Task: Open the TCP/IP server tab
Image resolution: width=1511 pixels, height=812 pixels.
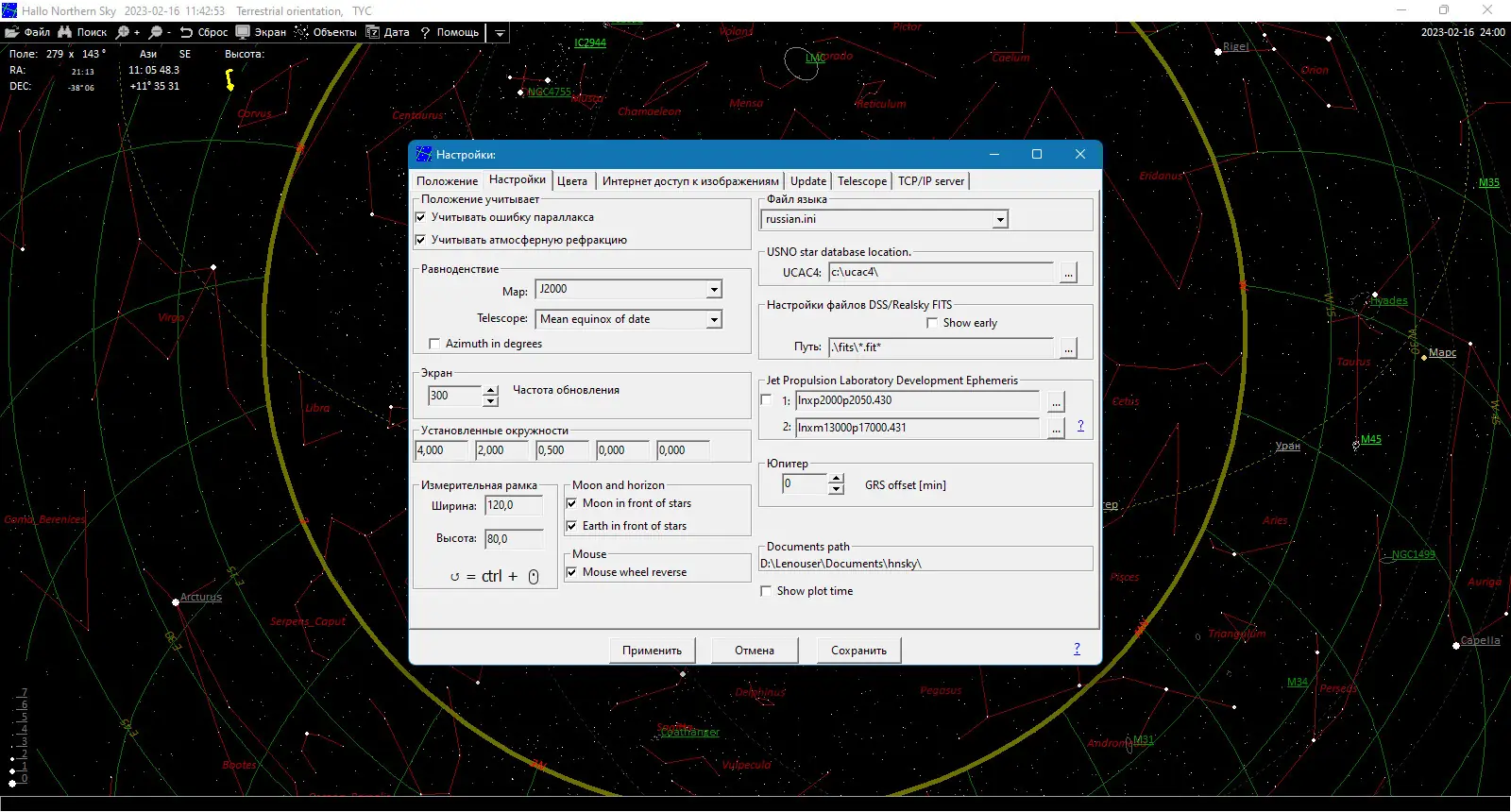Action: (x=930, y=181)
